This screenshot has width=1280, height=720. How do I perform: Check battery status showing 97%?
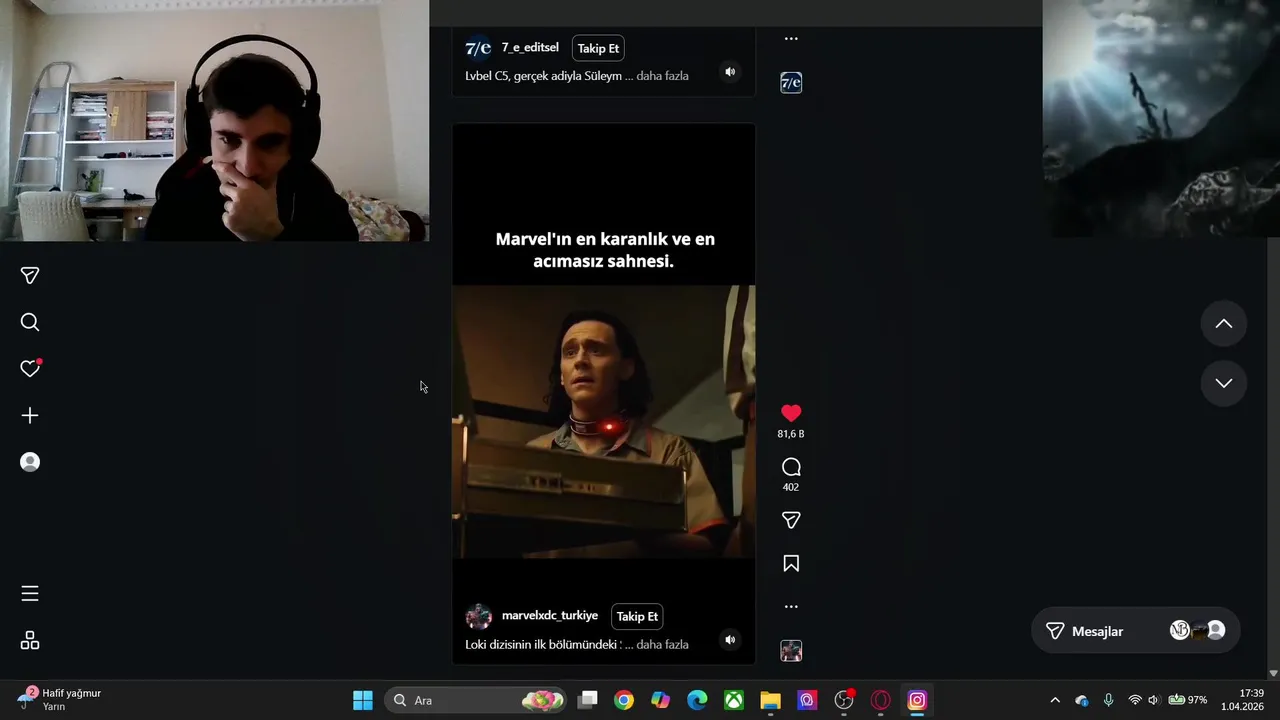click(x=1188, y=700)
